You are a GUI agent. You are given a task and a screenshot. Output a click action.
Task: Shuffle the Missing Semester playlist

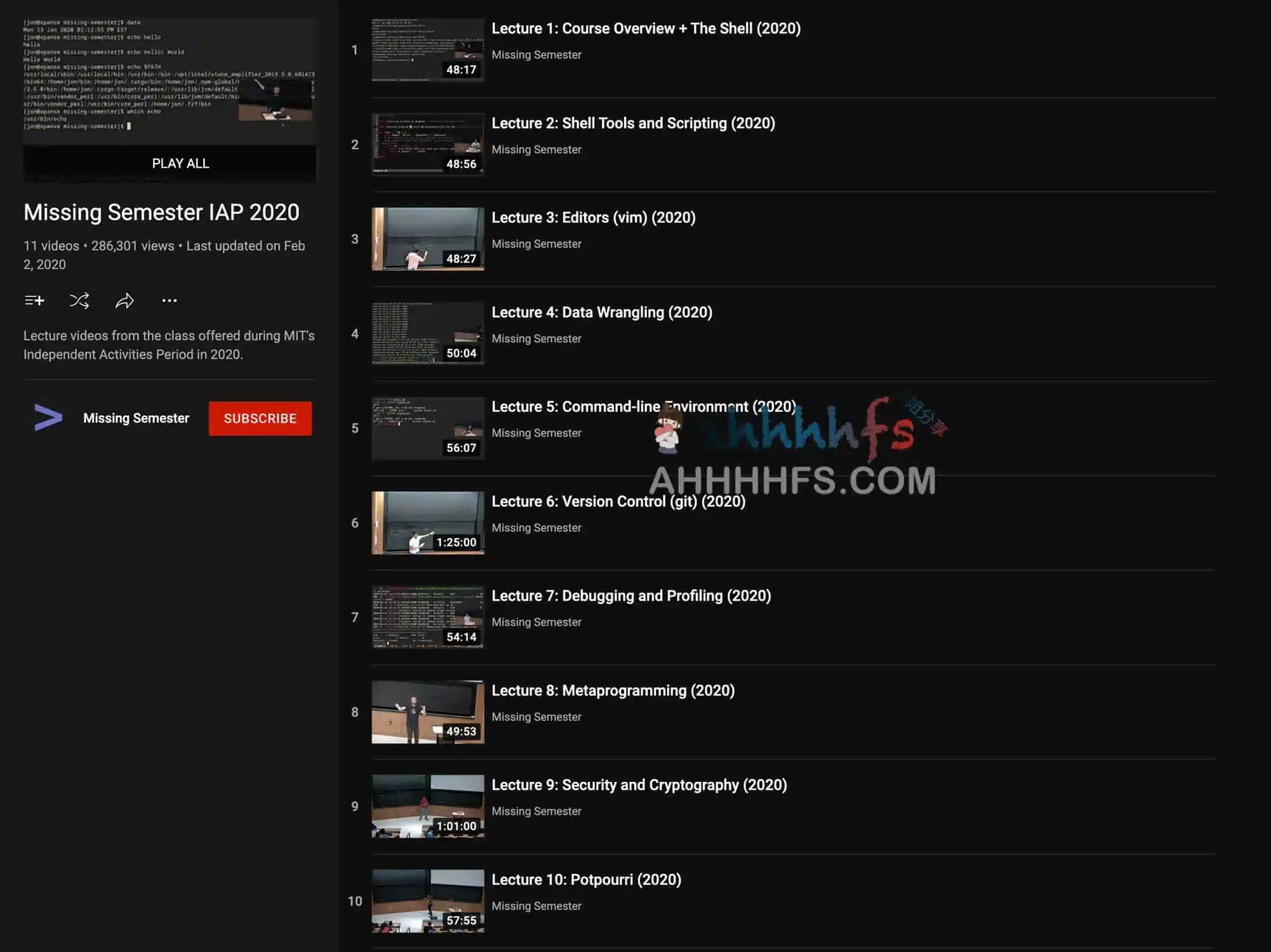[79, 300]
